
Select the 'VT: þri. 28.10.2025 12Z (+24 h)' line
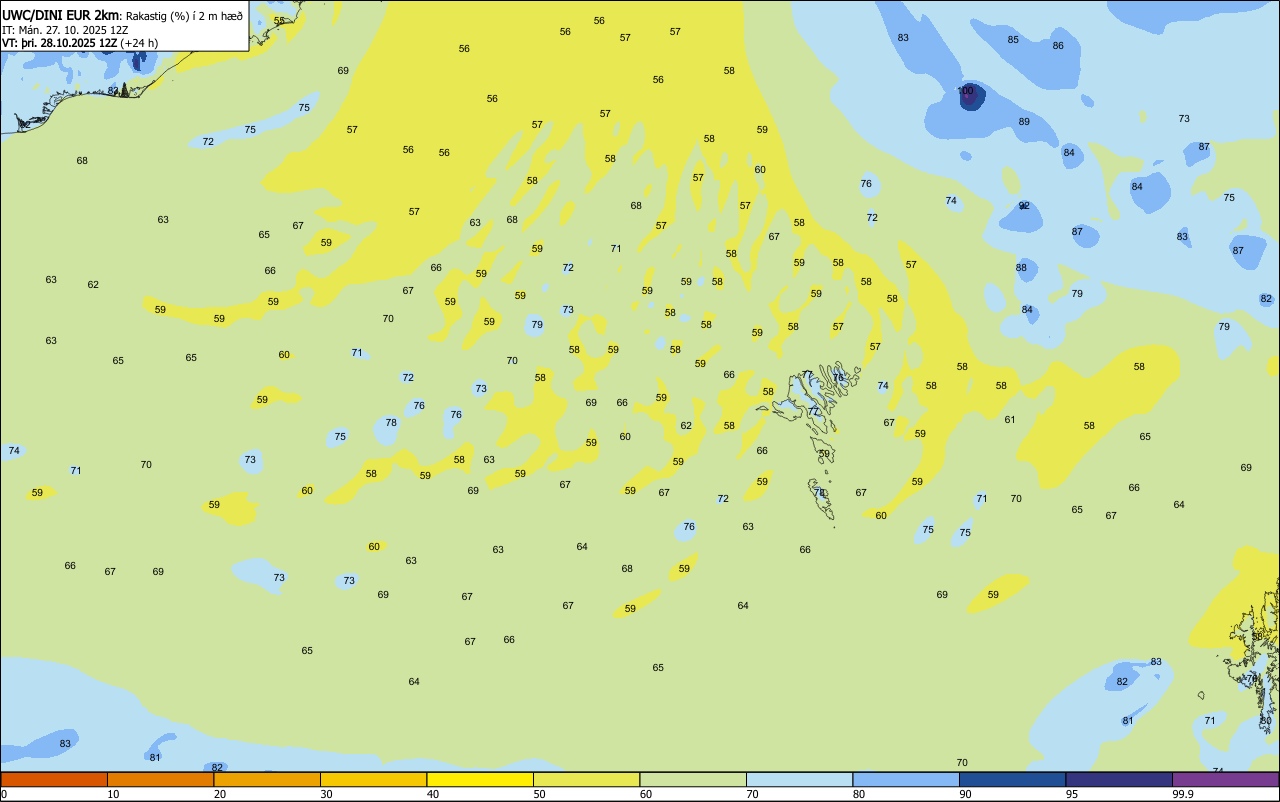click(x=80, y=43)
